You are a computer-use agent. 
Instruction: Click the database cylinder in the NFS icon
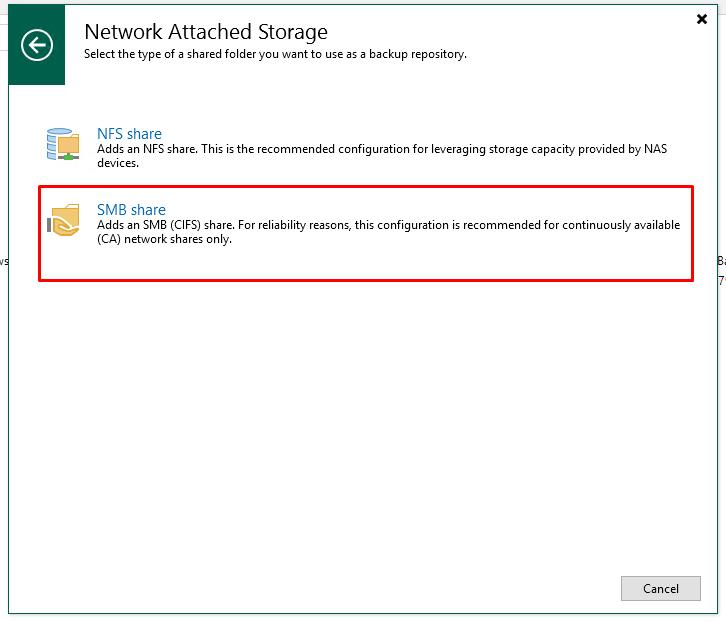click(x=56, y=144)
